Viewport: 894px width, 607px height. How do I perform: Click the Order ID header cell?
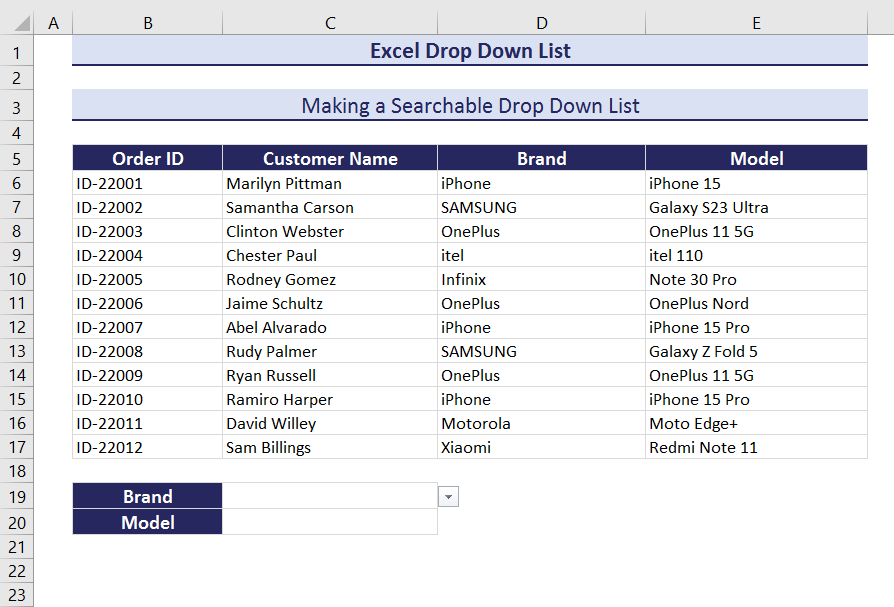[148, 158]
